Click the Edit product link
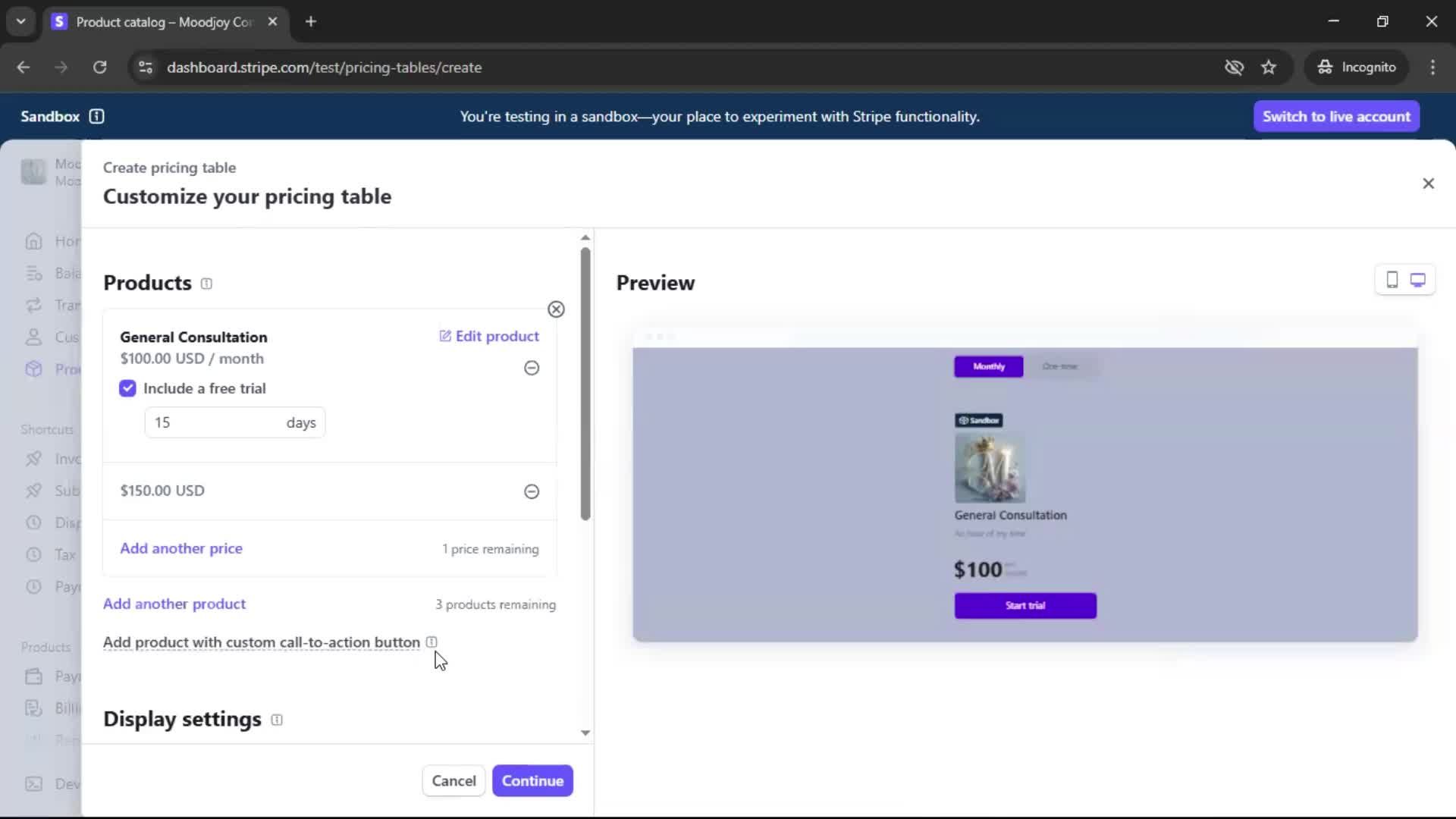This screenshot has width=1456, height=819. pyautogui.click(x=489, y=336)
